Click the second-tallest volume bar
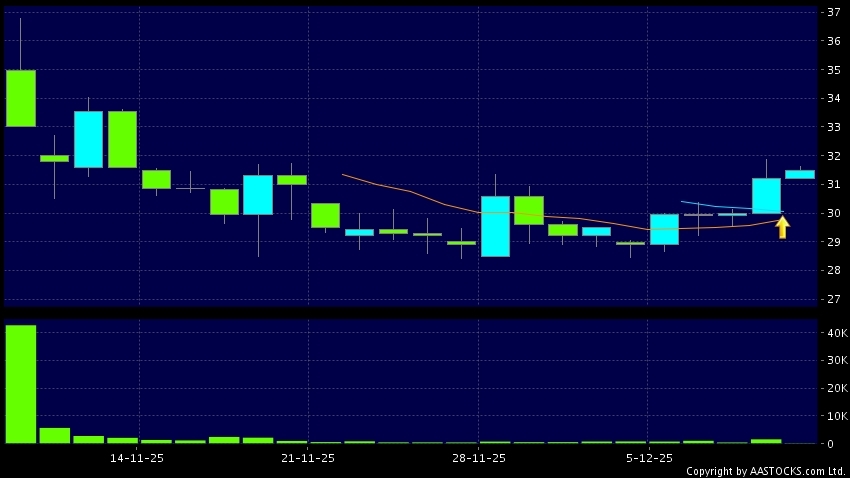 pyautogui.click(x=55, y=435)
